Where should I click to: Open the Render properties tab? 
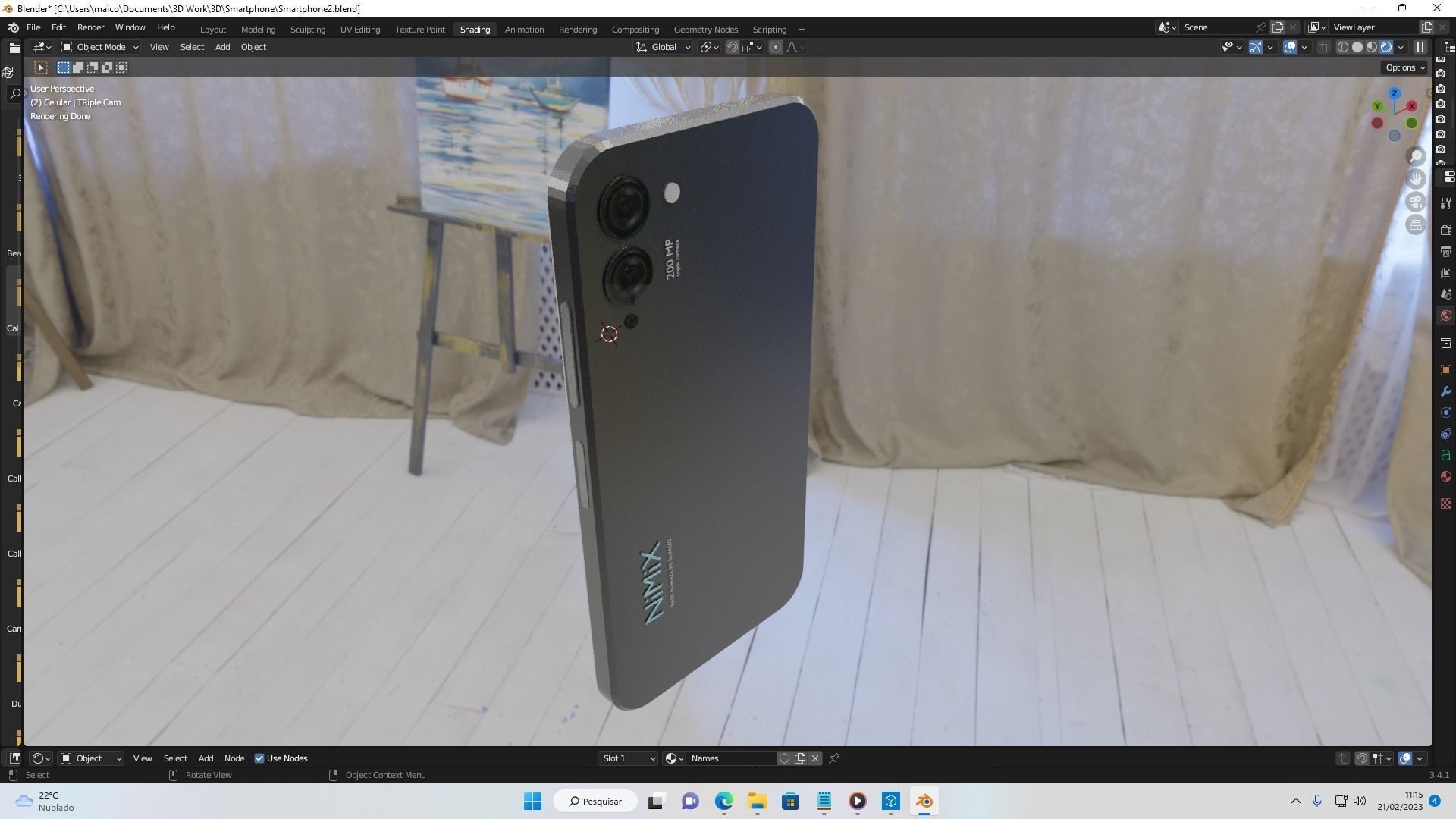tap(1446, 230)
